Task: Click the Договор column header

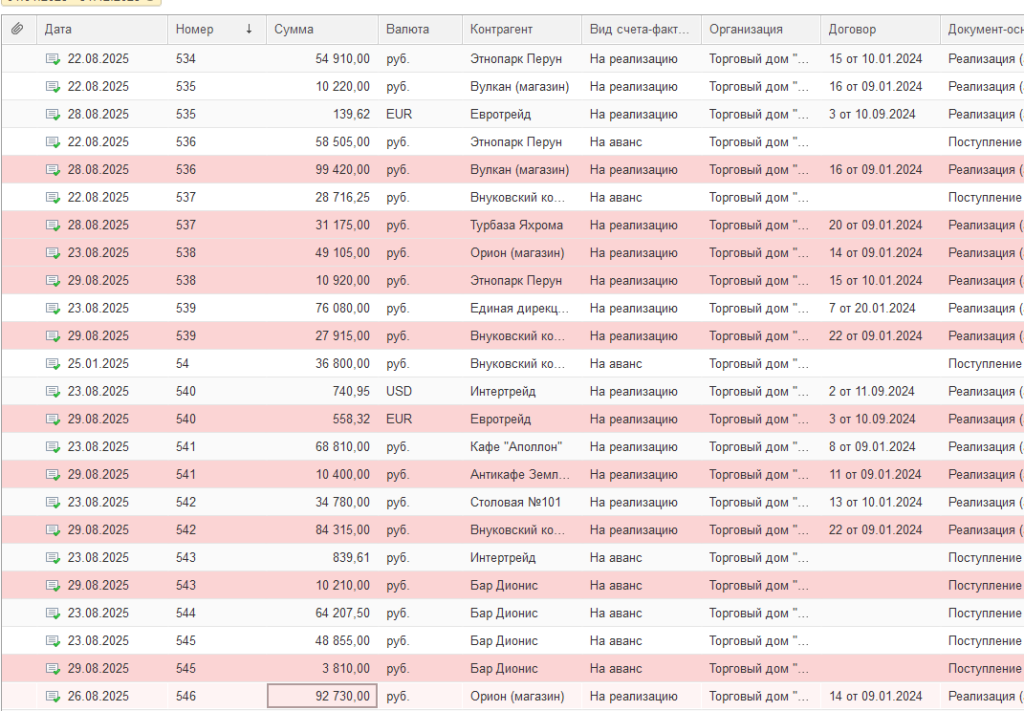Action: [x=852, y=30]
